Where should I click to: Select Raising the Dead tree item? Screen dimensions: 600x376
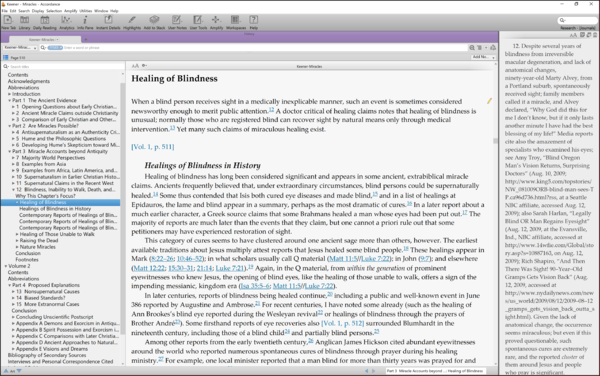point(39,241)
